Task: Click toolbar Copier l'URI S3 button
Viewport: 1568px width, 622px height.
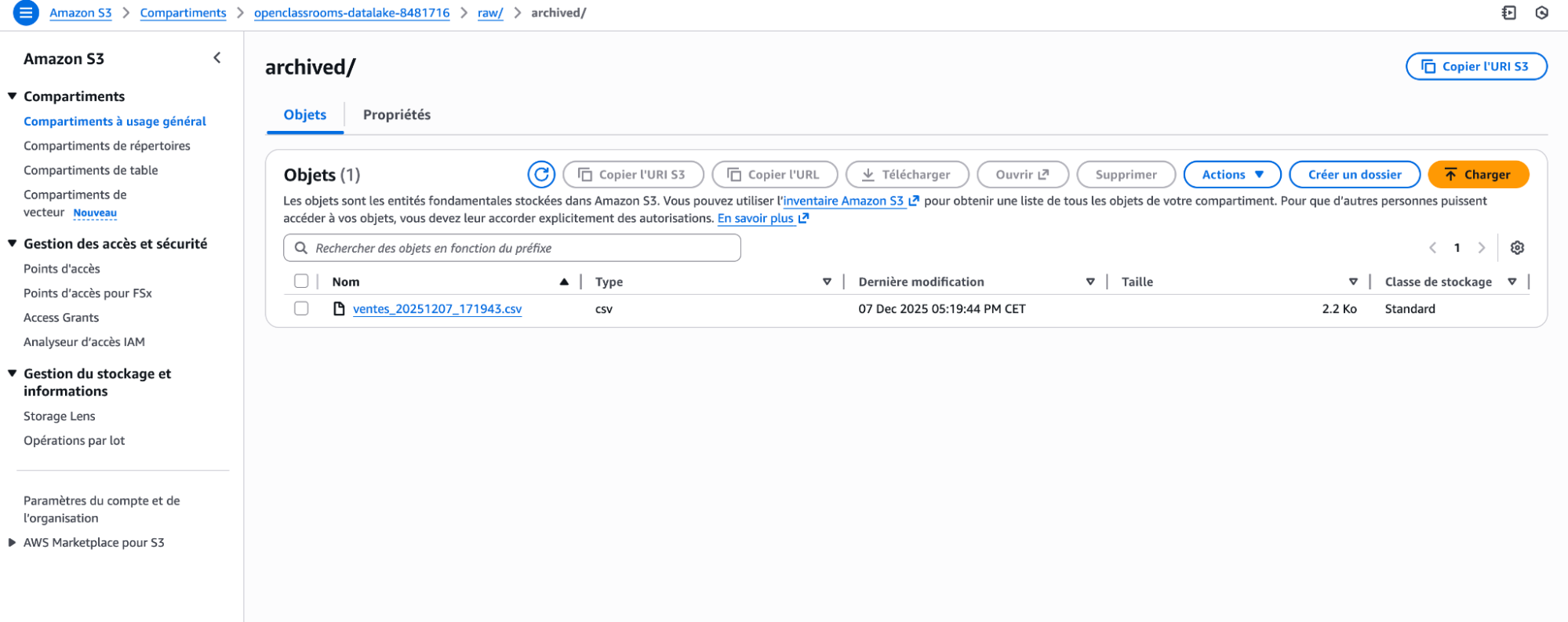Action: pyautogui.click(x=633, y=174)
